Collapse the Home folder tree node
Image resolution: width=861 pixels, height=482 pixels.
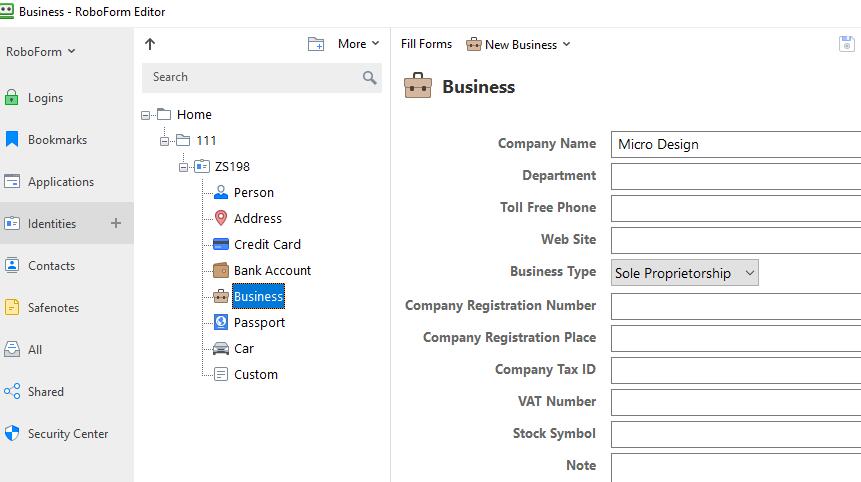(147, 115)
